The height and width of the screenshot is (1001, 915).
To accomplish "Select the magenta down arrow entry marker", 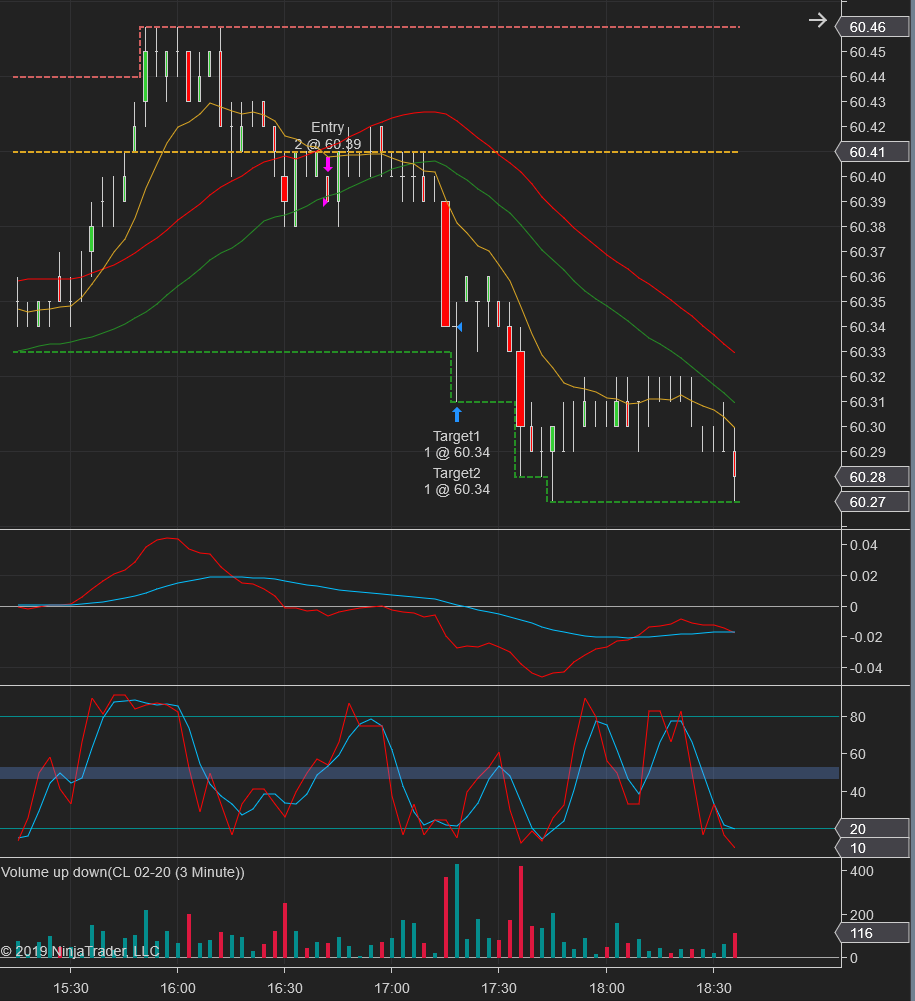I will coord(328,164).
